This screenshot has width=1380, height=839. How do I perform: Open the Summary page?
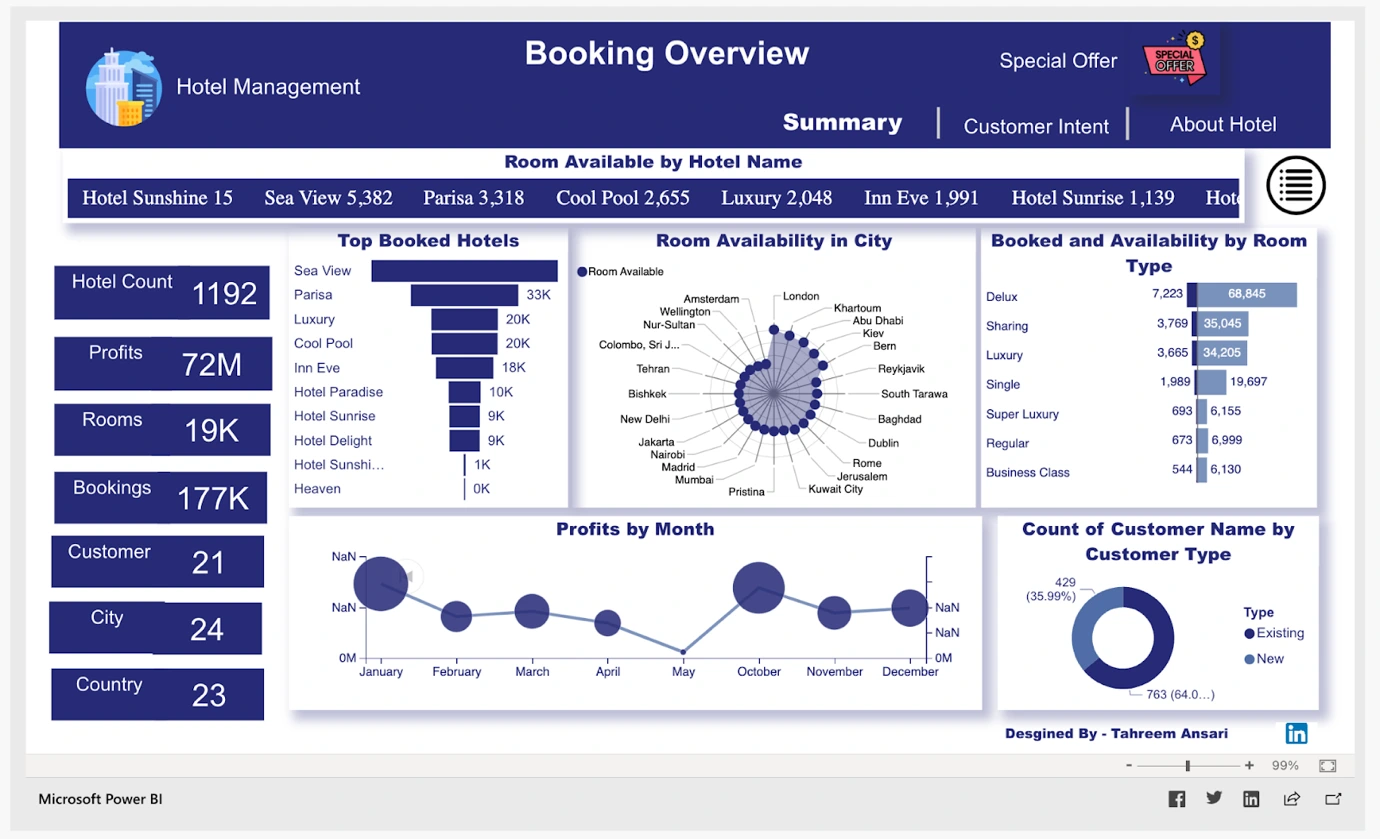[x=842, y=122]
